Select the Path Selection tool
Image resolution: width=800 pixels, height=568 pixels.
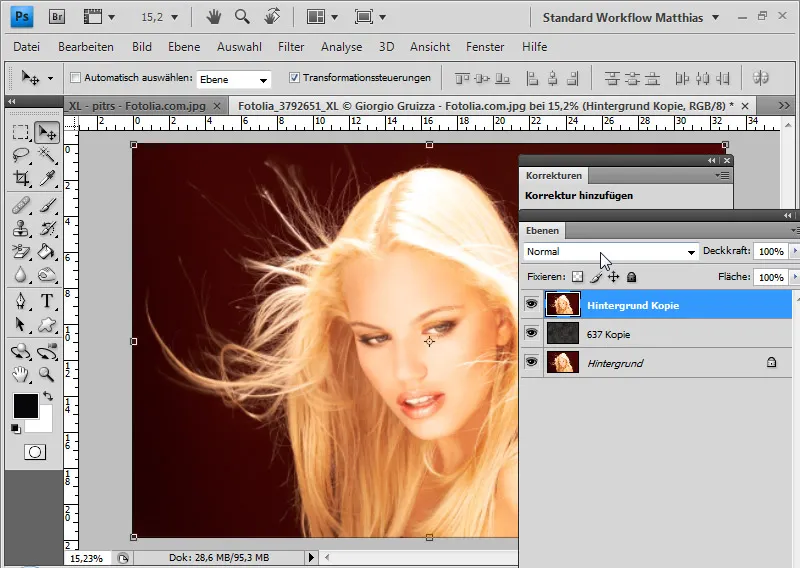click(20, 324)
